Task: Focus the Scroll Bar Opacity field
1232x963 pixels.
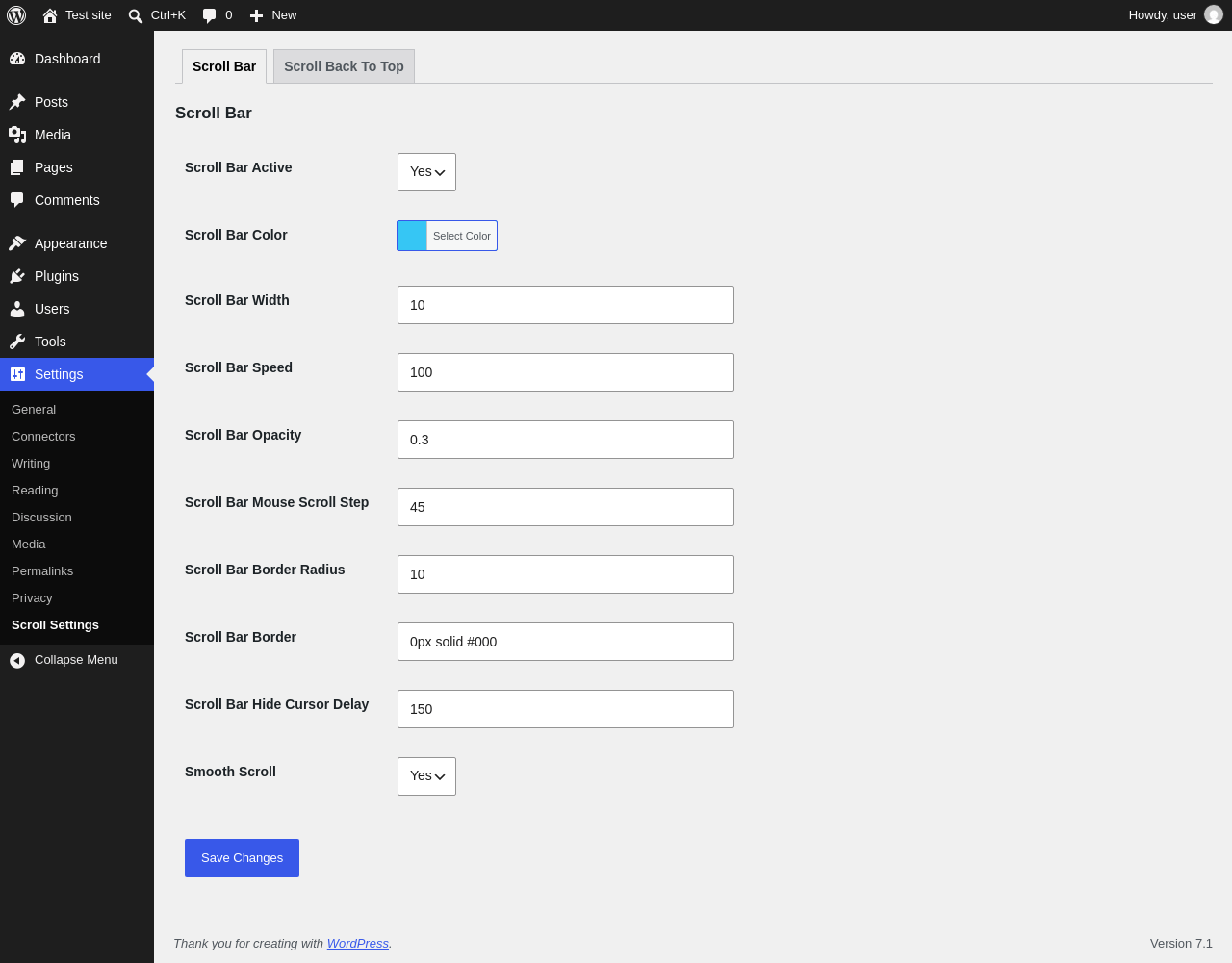Action: (566, 440)
